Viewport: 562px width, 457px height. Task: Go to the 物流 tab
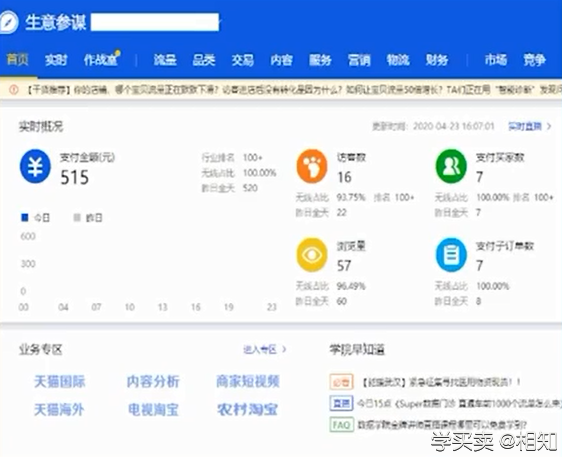(398, 60)
